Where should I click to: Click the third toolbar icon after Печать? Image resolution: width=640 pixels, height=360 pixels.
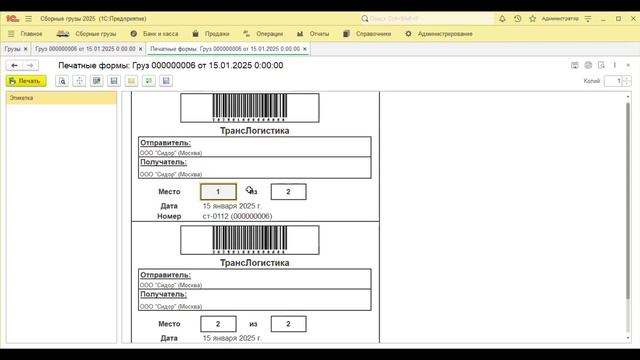97,81
